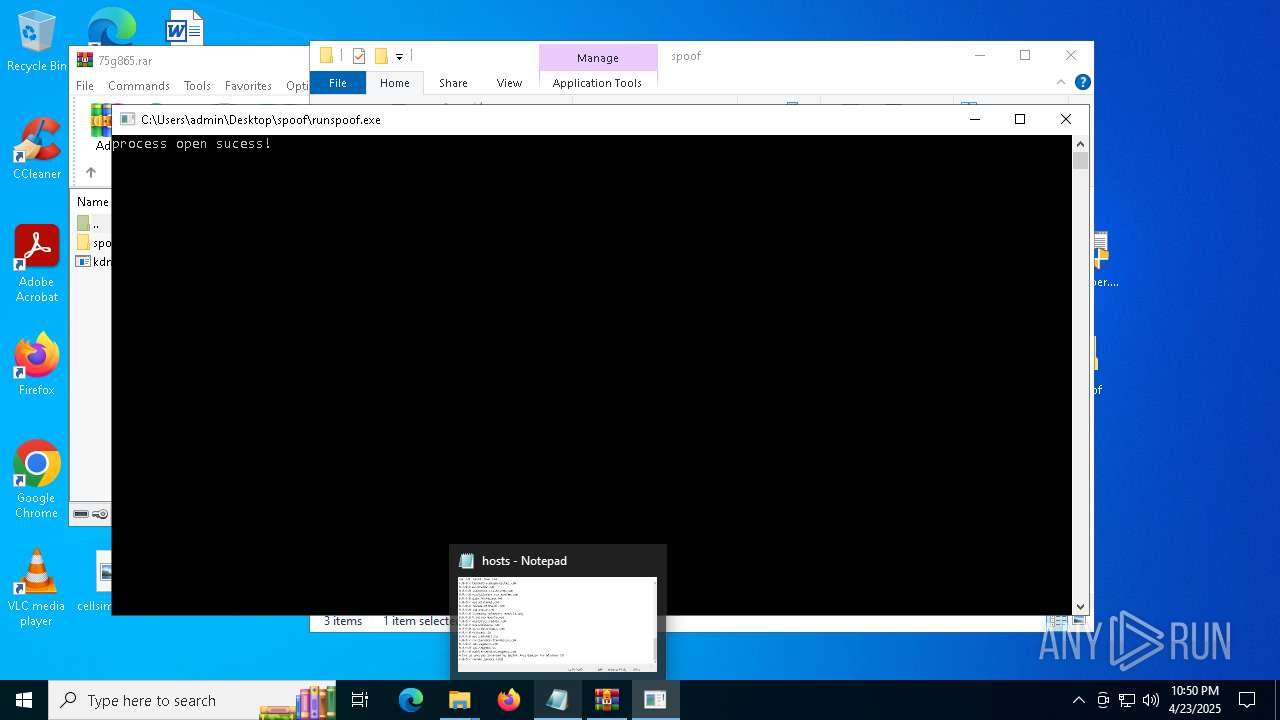Switch to the Explorer View tab

coord(509,83)
